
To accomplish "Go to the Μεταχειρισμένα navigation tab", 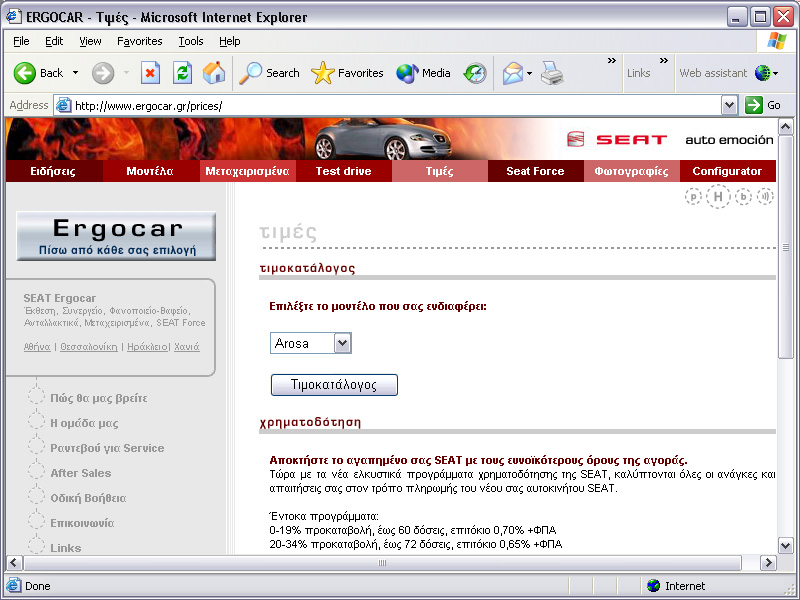I will (x=247, y=171).
